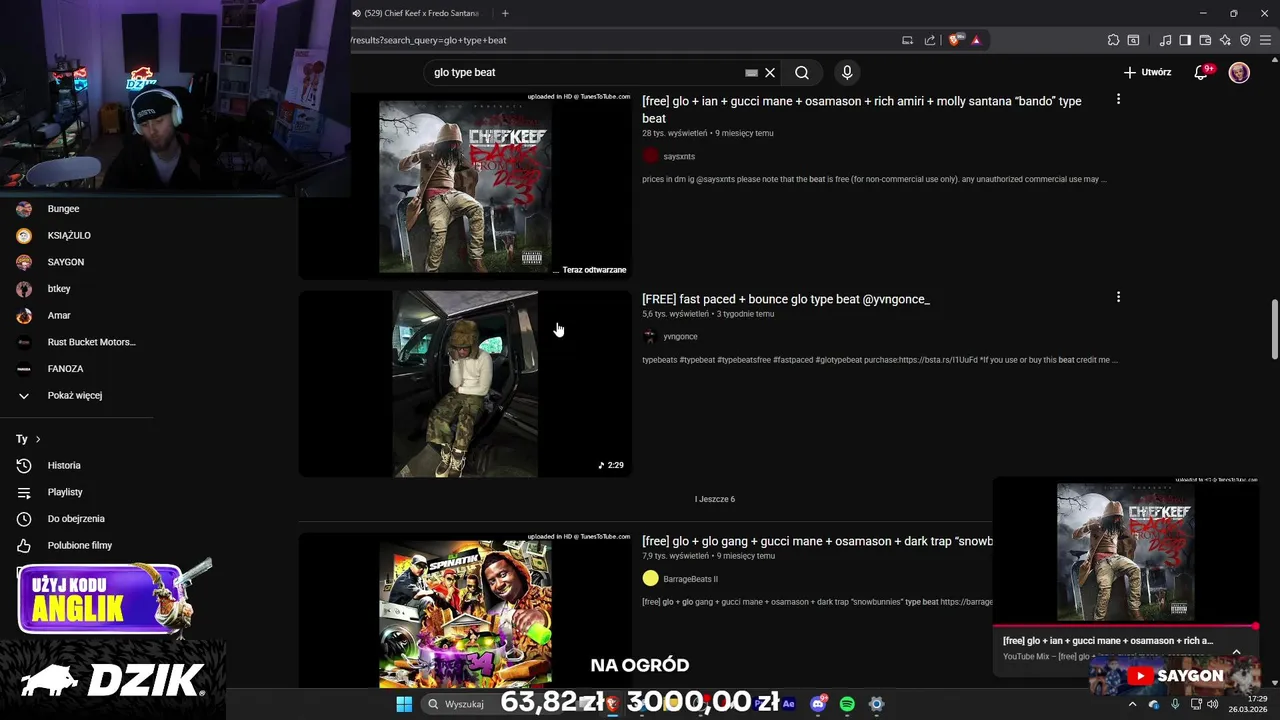Start voice search with the microphone icon

847,72
